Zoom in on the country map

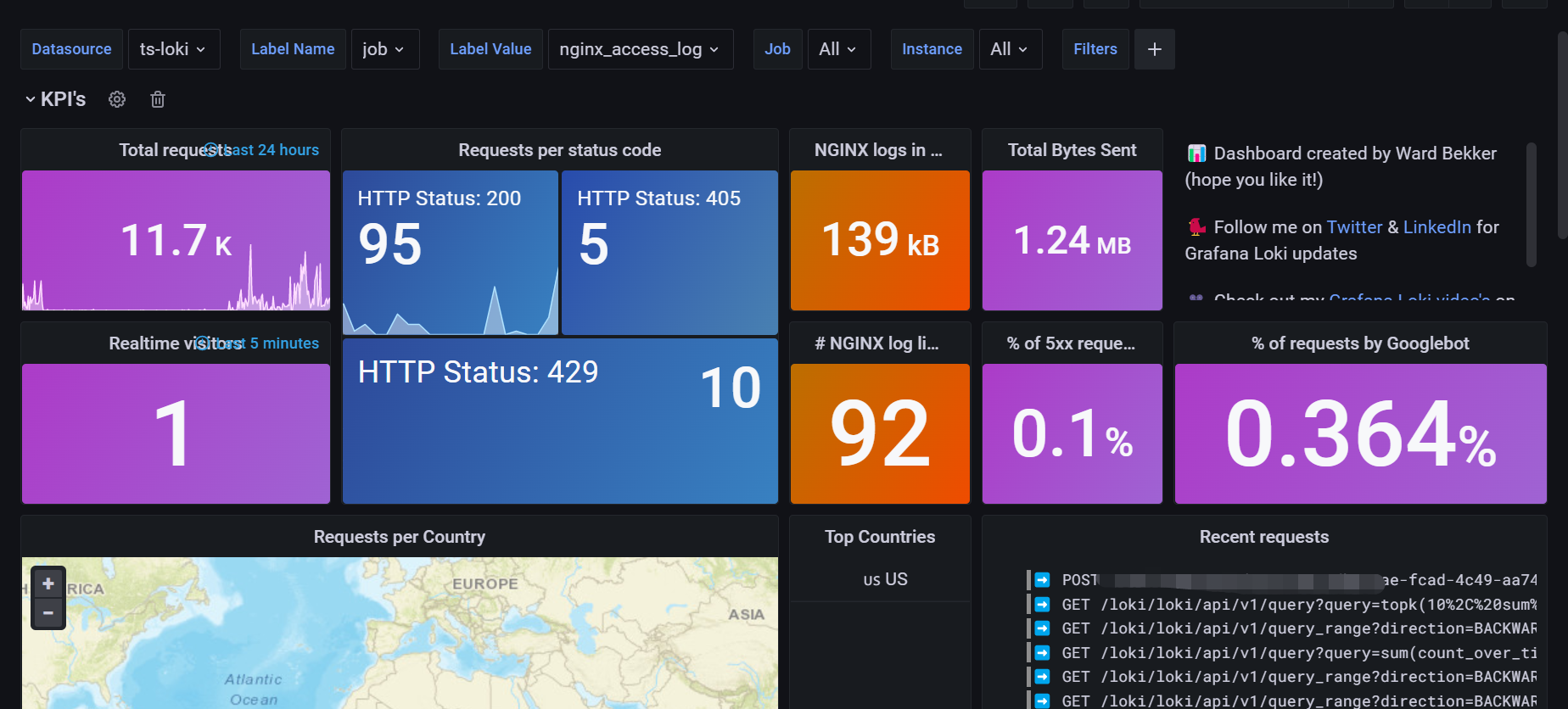pyautogui.click(x=48, y=583)
